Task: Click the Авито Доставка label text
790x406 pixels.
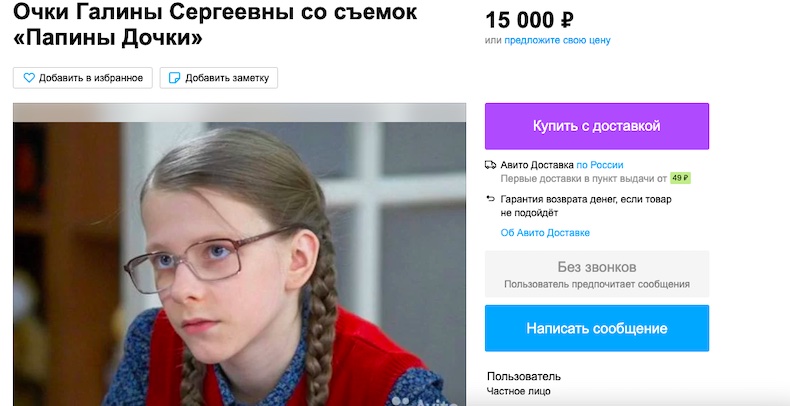Action: (537, 165)
